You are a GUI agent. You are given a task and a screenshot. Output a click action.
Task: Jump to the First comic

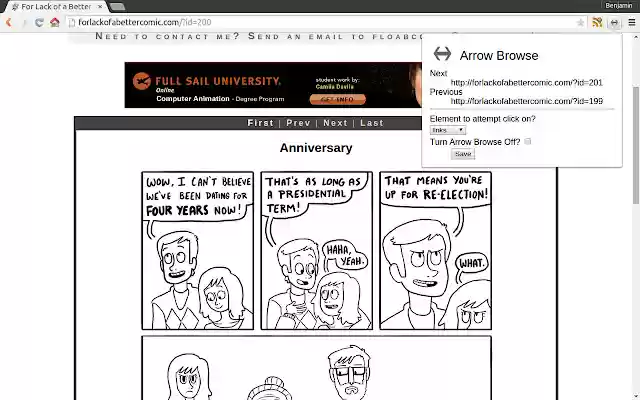(260, 123)
